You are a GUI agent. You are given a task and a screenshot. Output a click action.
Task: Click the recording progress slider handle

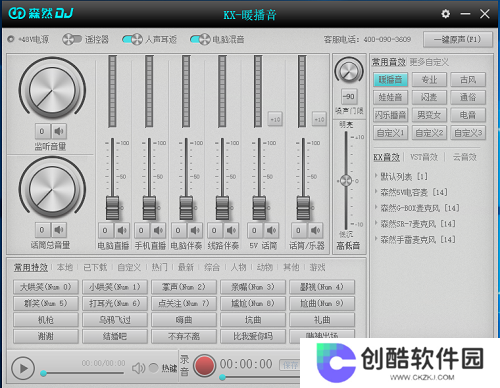pyautogui.click(x=222, y=377)
